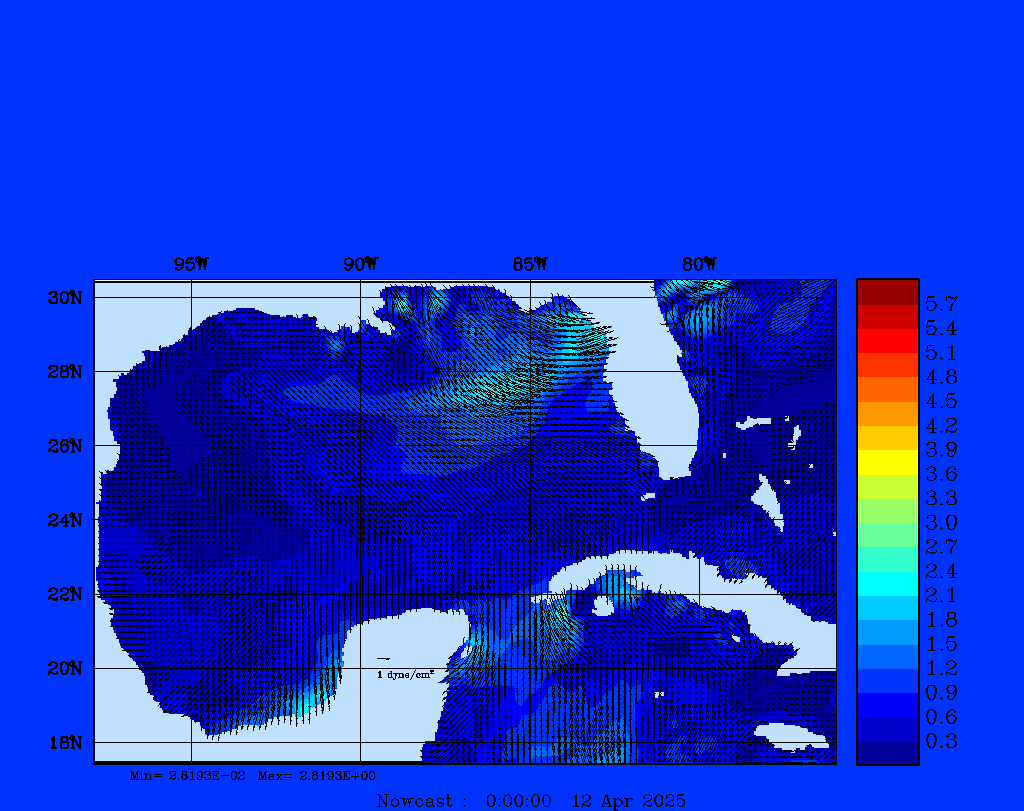Click the 0.3 colorbar value label

(941, 741)
